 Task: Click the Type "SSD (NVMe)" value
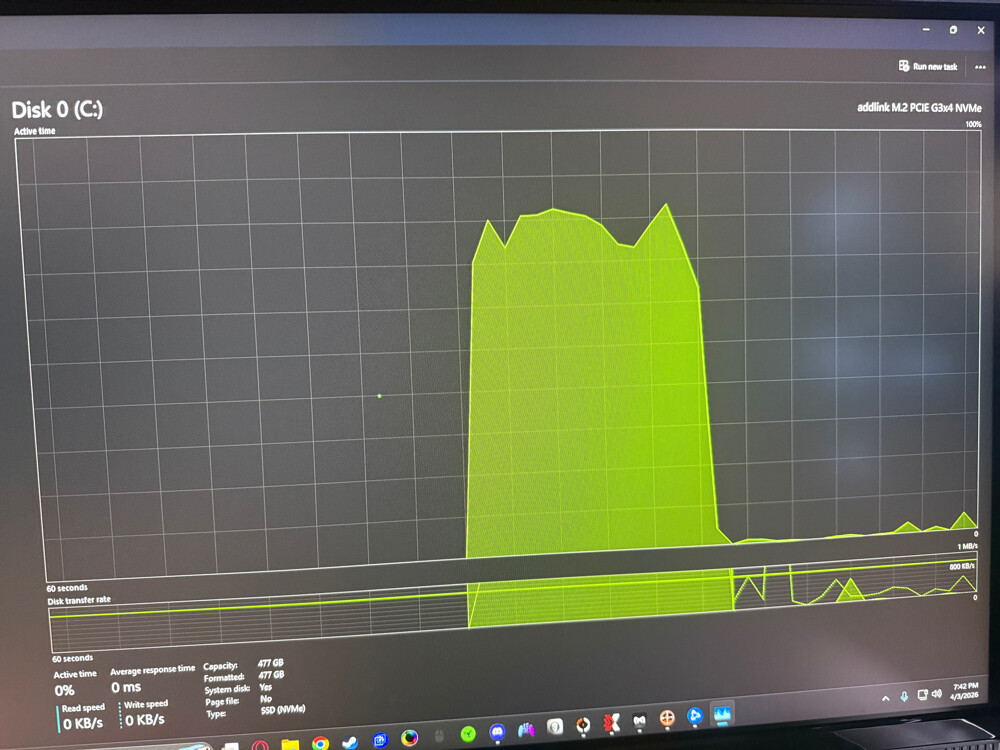(283, 710)
